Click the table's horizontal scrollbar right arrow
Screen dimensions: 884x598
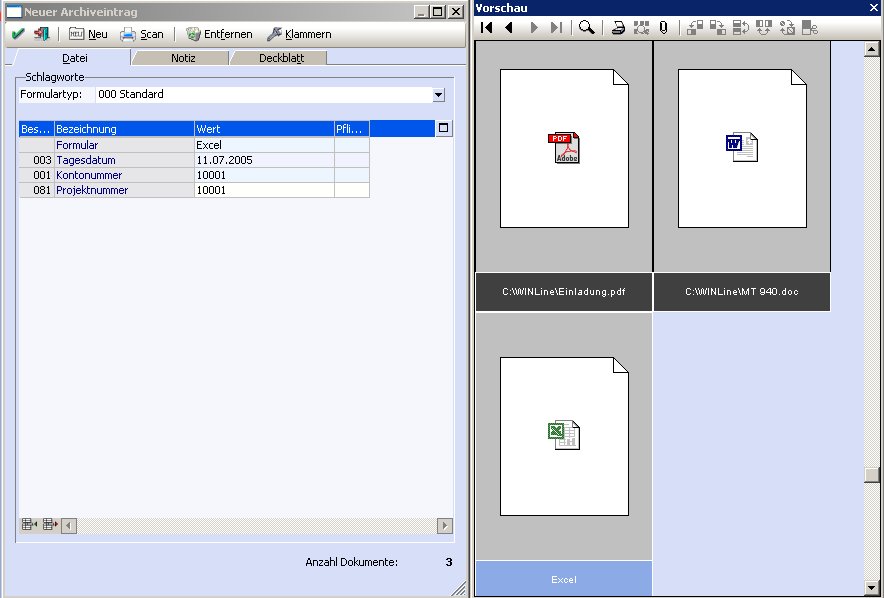tap(444, 526)
